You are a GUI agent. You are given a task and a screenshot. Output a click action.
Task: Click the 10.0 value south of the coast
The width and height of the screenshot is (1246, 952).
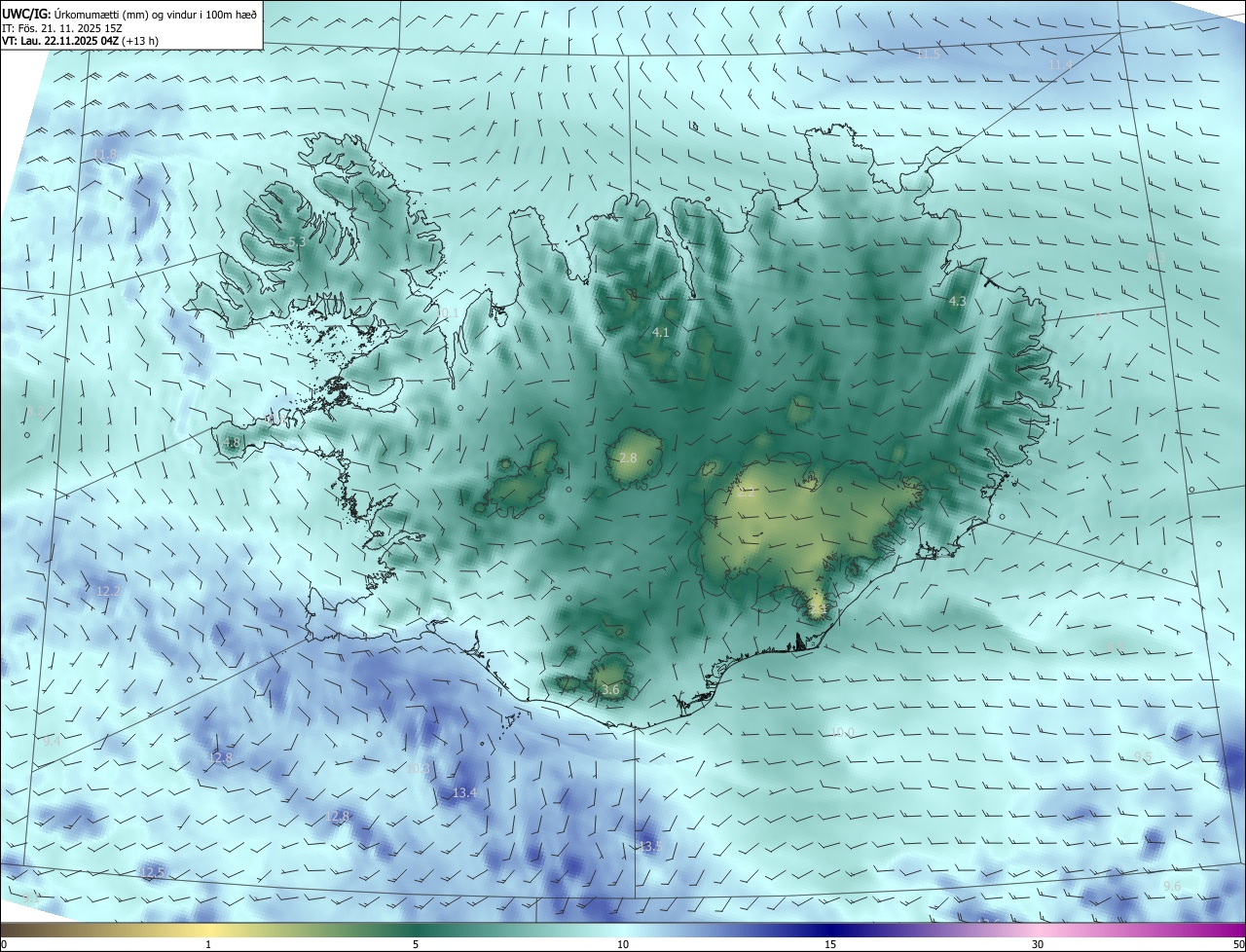click(x=842, y=733)
